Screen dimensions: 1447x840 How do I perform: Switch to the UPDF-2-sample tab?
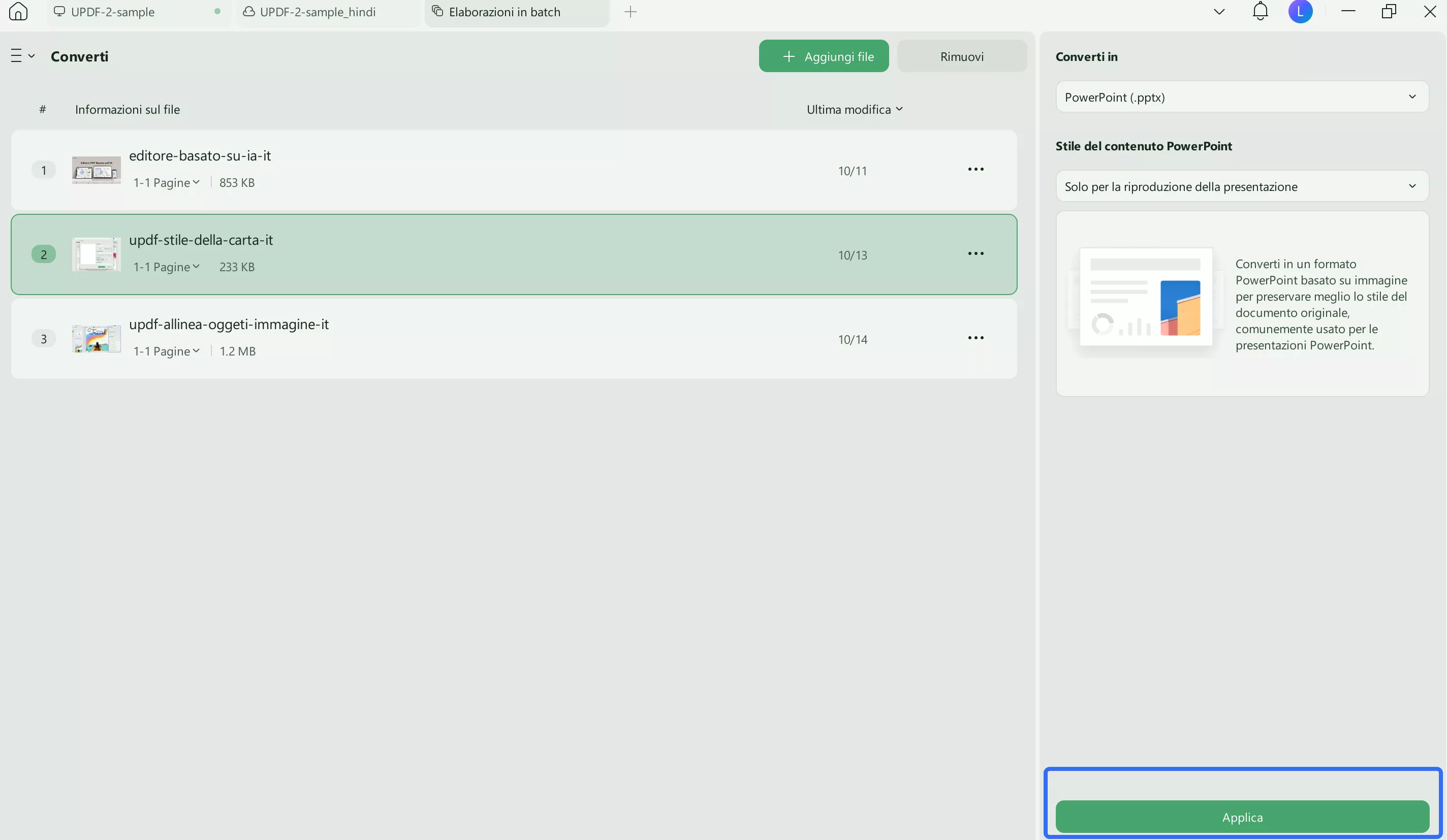tap(113, 12)
